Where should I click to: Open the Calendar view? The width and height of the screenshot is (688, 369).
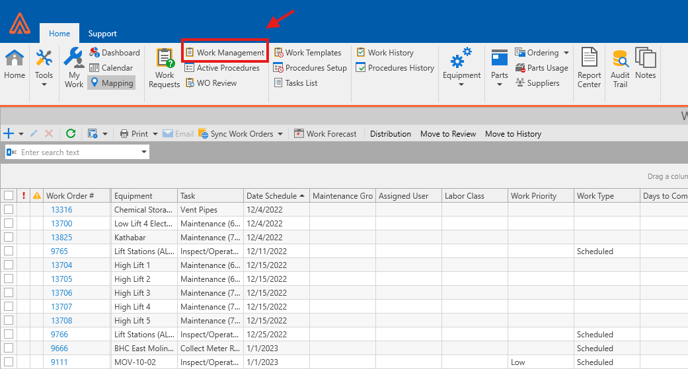point(111,68)
